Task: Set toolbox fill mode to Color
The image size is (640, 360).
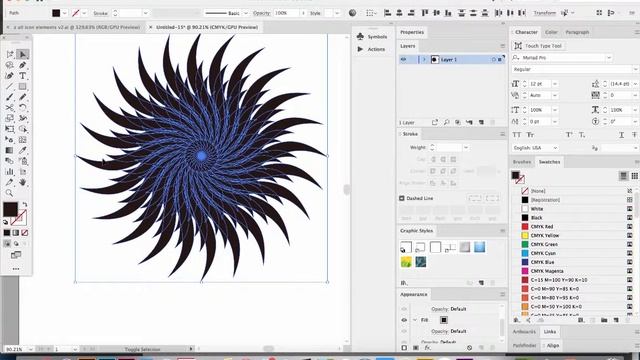Action: [7, 233]
